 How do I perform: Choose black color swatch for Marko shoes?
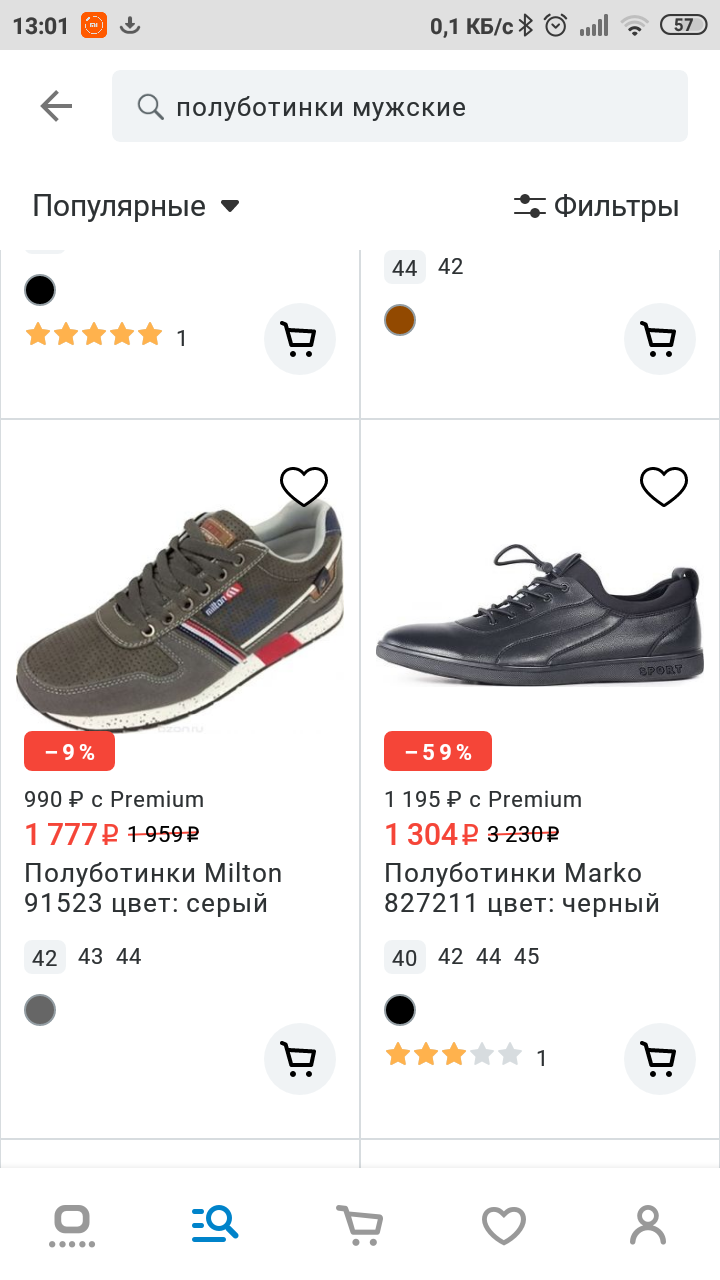click(x=400, y=1010)
